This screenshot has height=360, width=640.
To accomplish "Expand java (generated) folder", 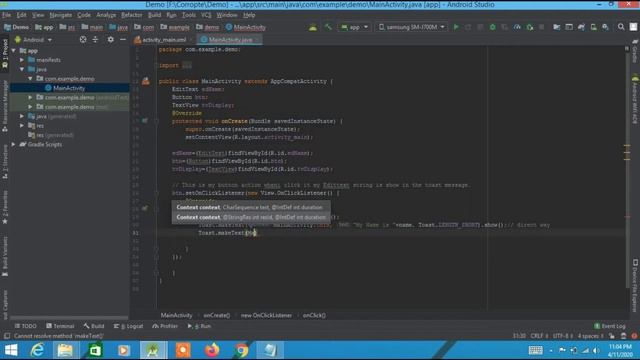I will [22, 116].
